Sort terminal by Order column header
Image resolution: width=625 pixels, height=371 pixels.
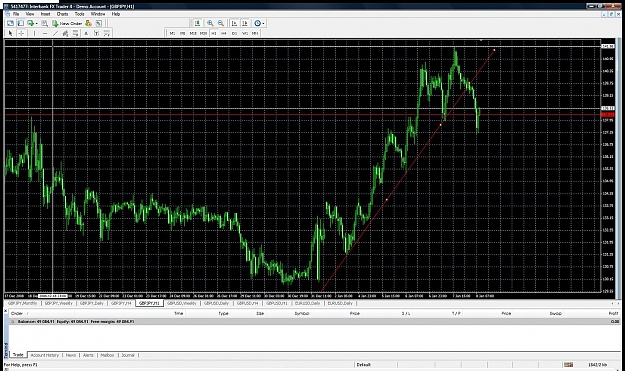[x=17, y=314]
